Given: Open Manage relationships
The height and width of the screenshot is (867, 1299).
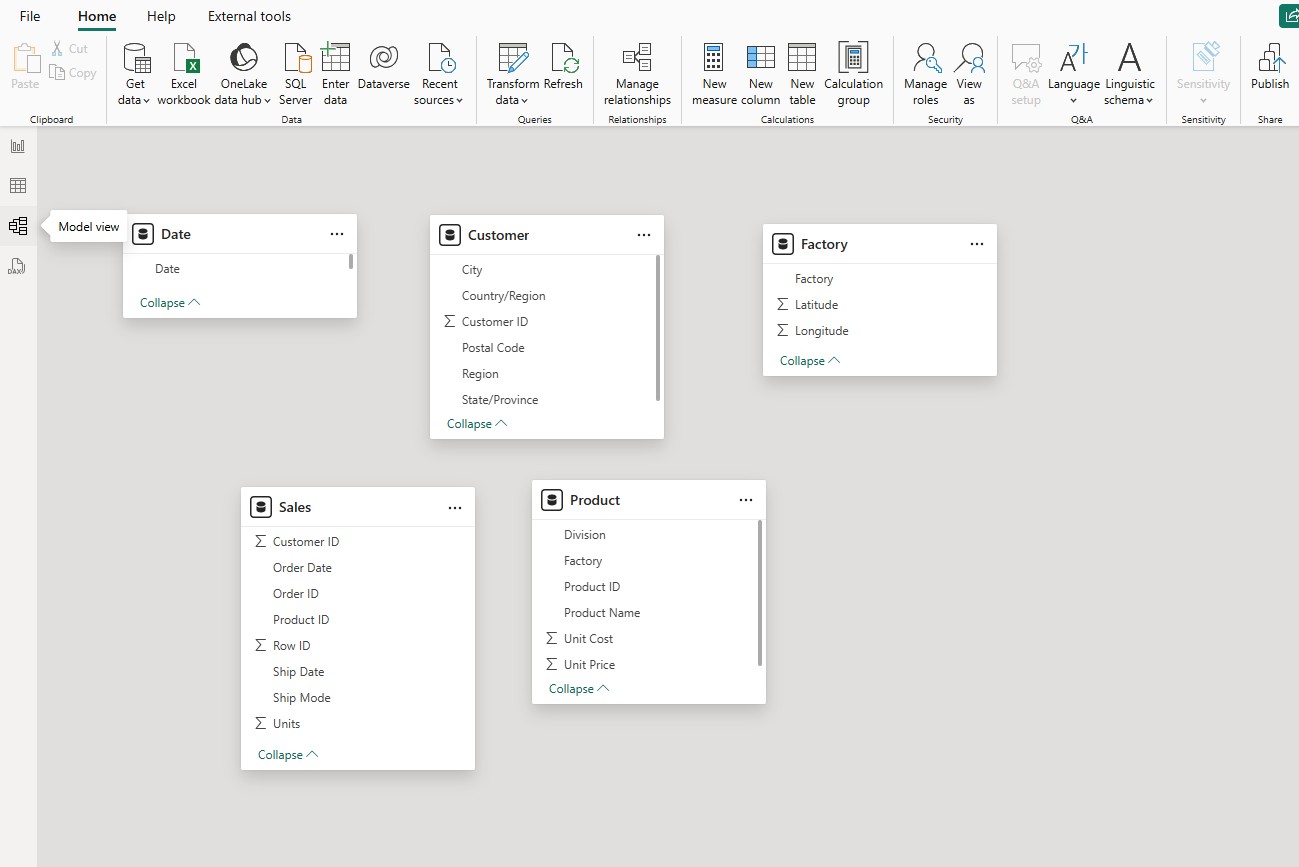Looking at the screenshot, I should coord(637,74).
